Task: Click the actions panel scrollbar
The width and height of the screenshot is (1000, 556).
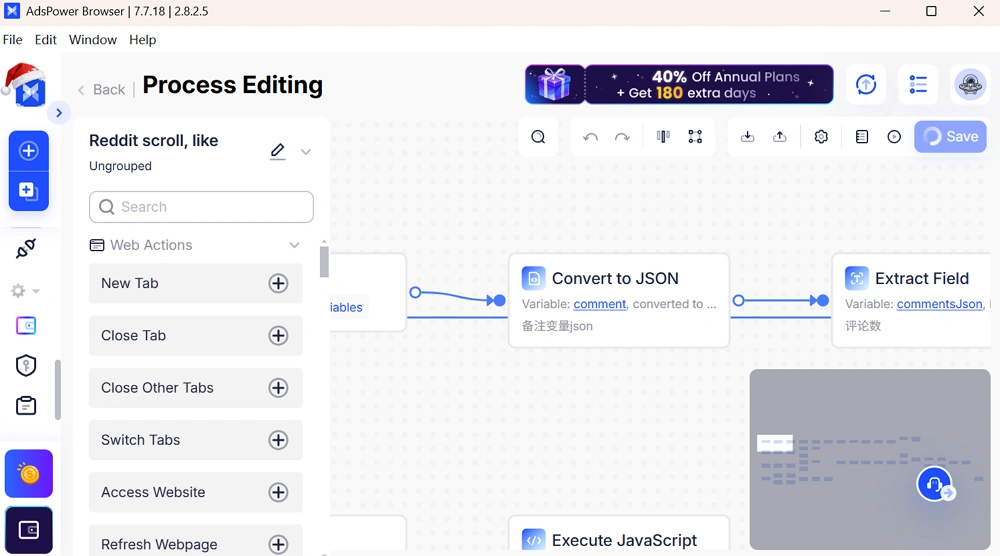Action: [x=324, y=261]
